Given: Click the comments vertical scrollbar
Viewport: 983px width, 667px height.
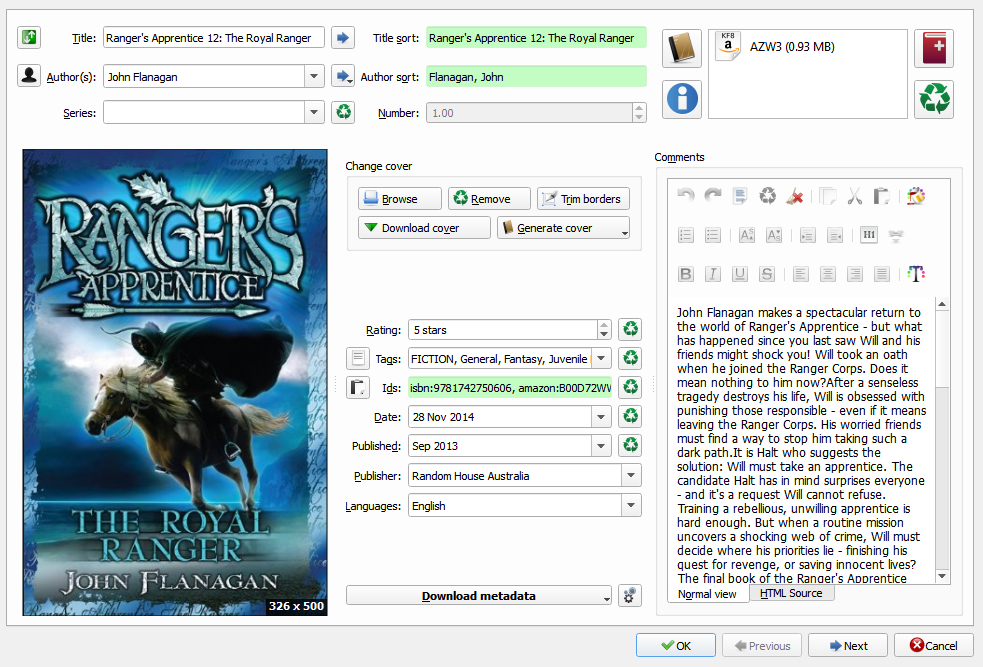Looking at the screenshot, I should click(x=942, y=440).
